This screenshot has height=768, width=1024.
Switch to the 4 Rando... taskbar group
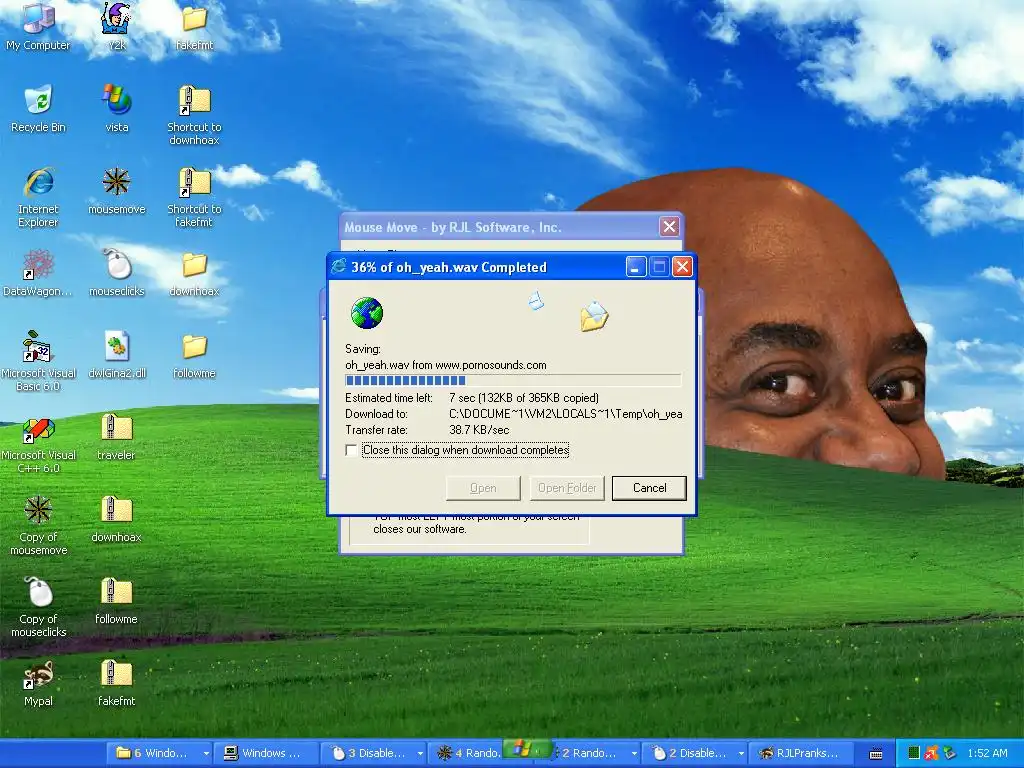pyautogui.click(x=467, y=753)
